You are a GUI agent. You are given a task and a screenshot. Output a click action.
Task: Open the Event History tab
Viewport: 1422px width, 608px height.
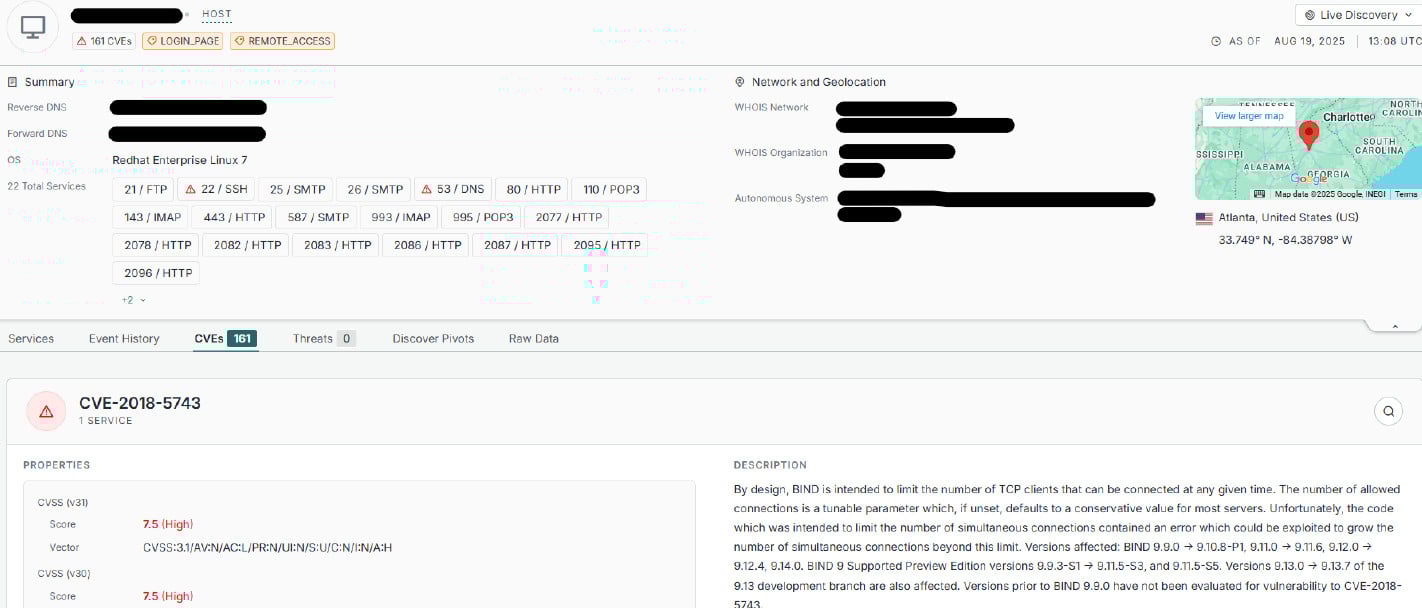[124, 339]
